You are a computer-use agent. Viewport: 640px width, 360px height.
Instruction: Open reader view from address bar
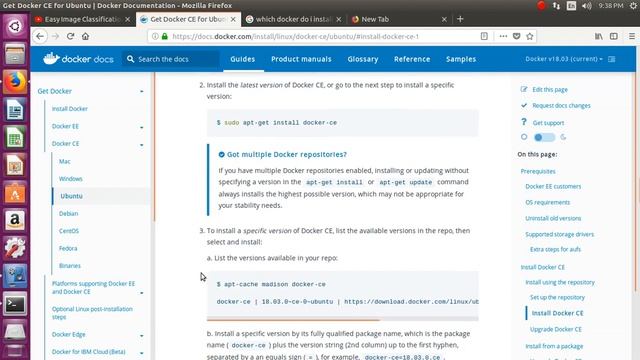click(x=484, y=36)
